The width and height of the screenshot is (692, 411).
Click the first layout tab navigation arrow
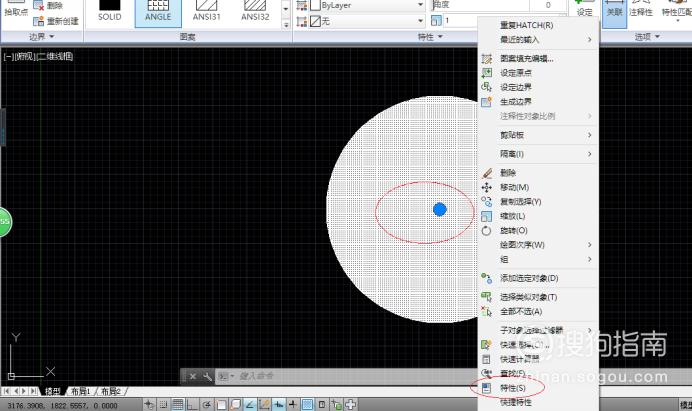pyautogui.click(x=6, y=391)
